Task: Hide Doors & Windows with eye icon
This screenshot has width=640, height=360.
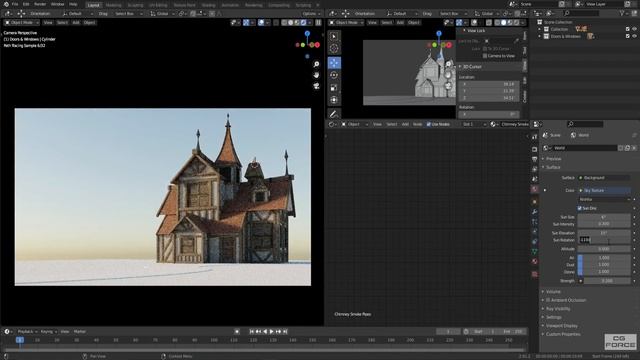Action: click(634, 36)
